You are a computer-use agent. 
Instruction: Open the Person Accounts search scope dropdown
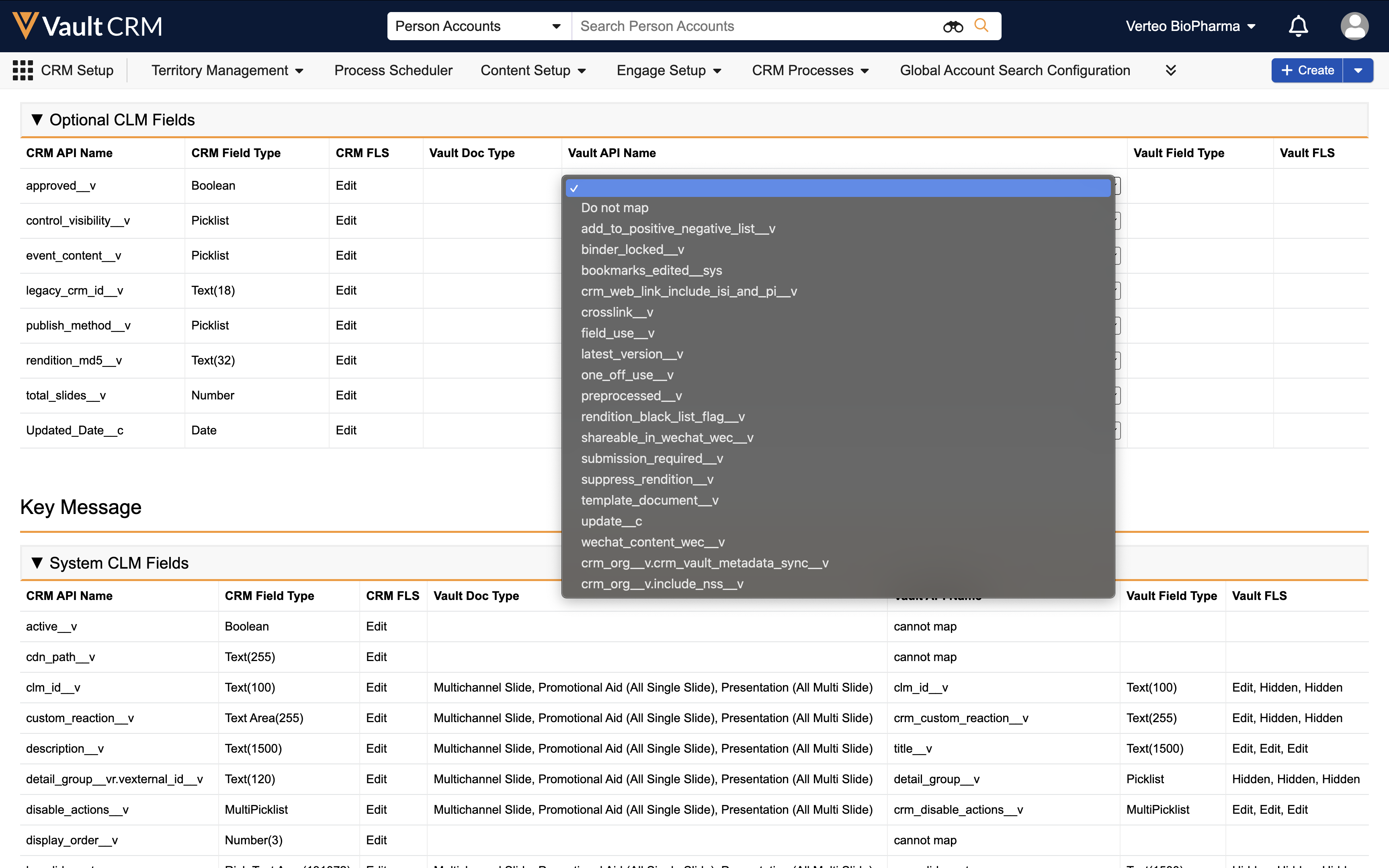[x=478, y=27]
